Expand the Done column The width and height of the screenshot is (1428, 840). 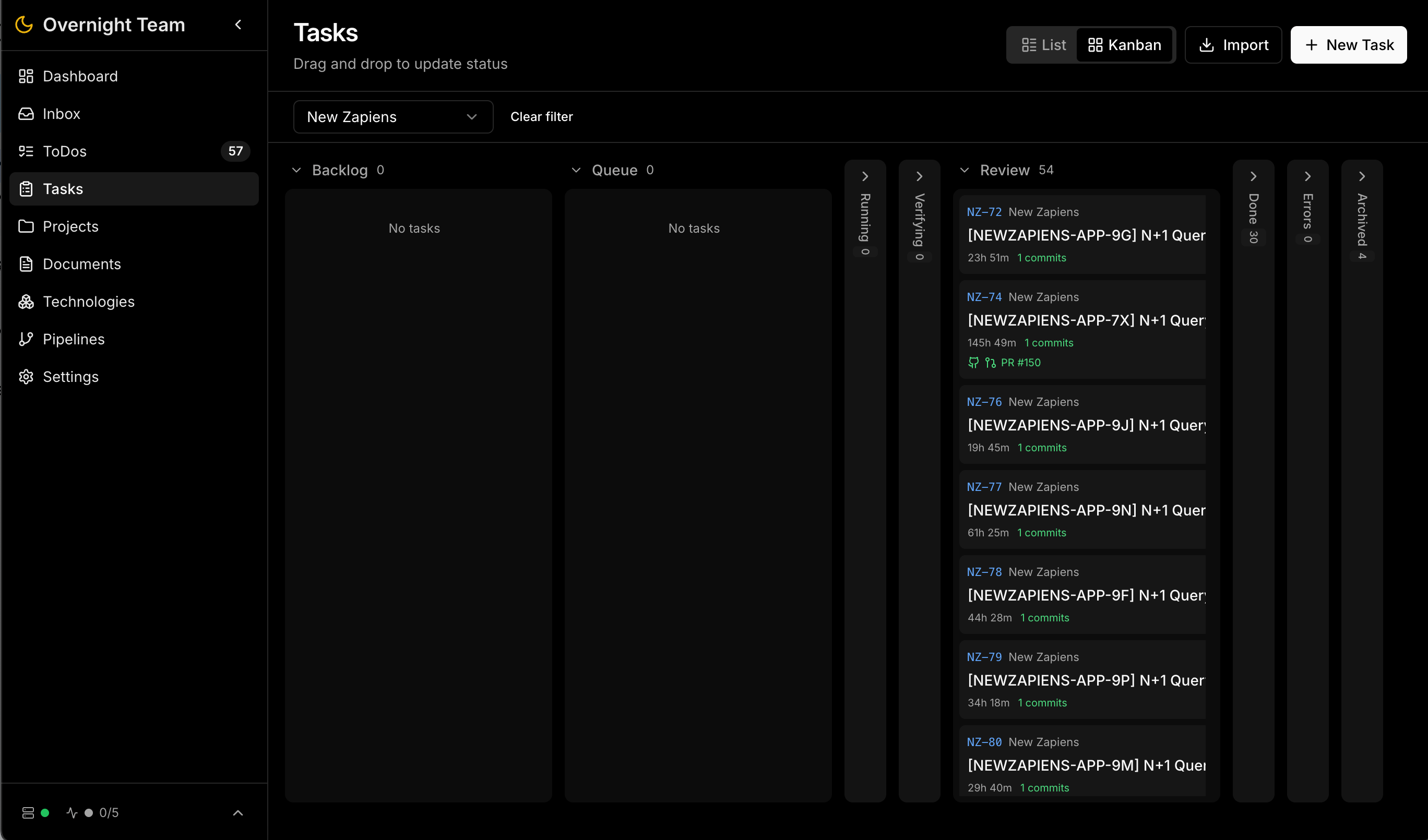pos(1253,176)
